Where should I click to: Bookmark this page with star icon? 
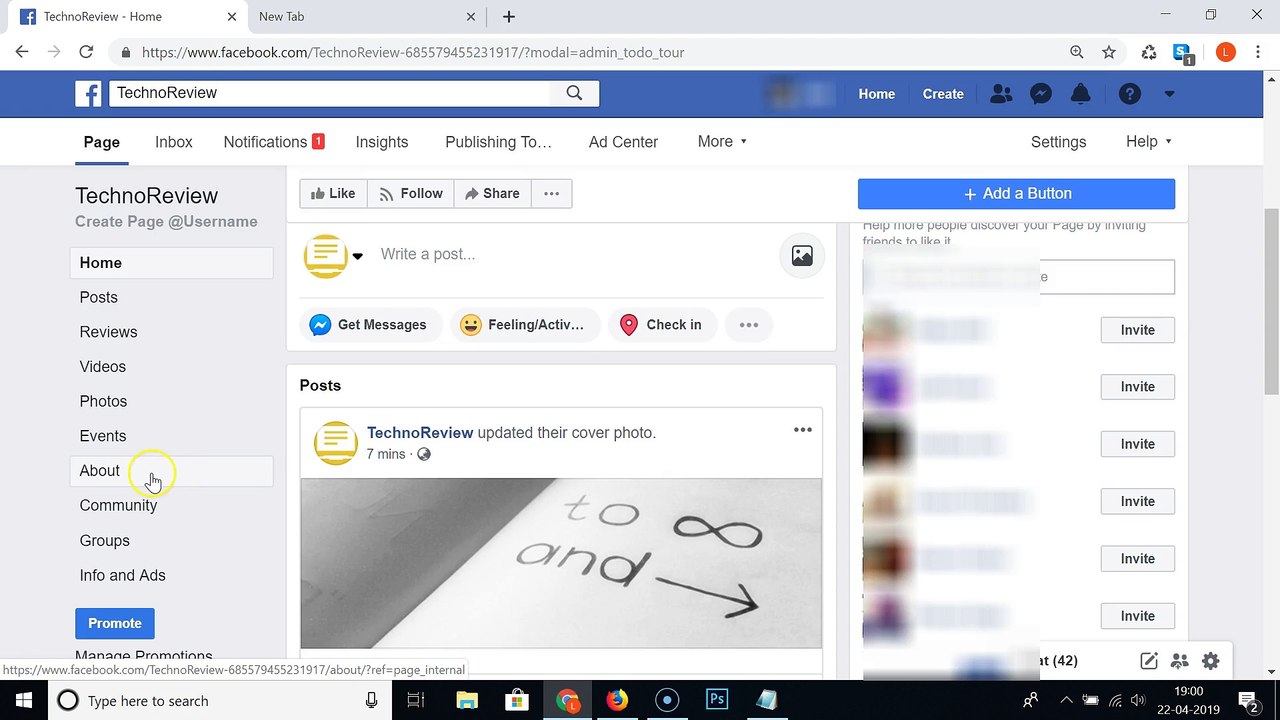pyautogui.click(x=1109, y=52)
